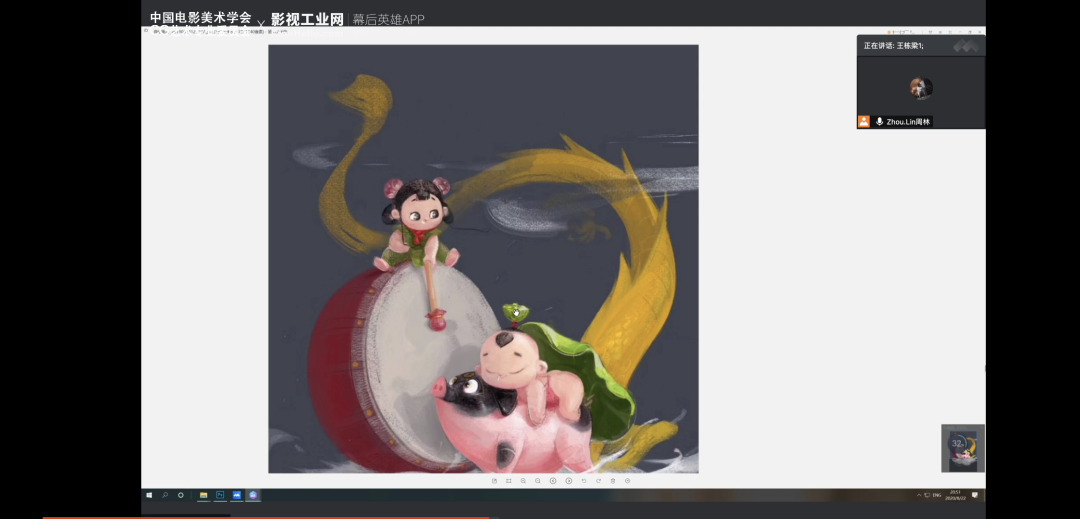1080x519 pixels.
Task: Open the blue meeting app on taskbar
Action: tap(237, 495)
